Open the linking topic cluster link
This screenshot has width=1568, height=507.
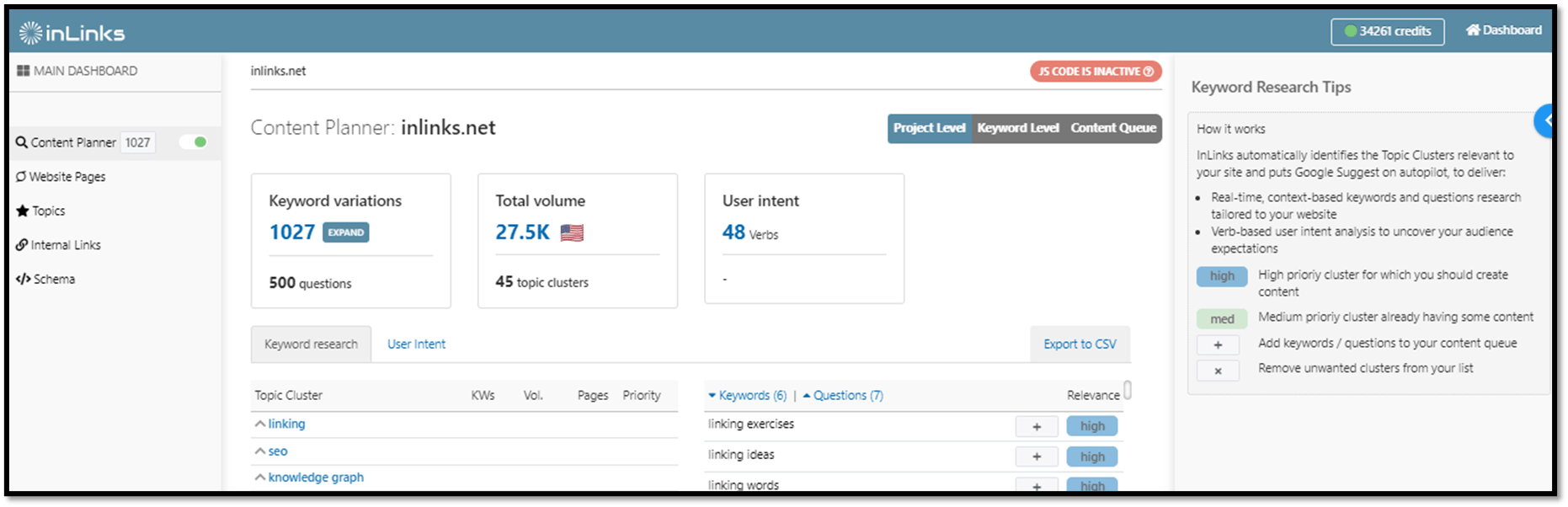point(286,424)
